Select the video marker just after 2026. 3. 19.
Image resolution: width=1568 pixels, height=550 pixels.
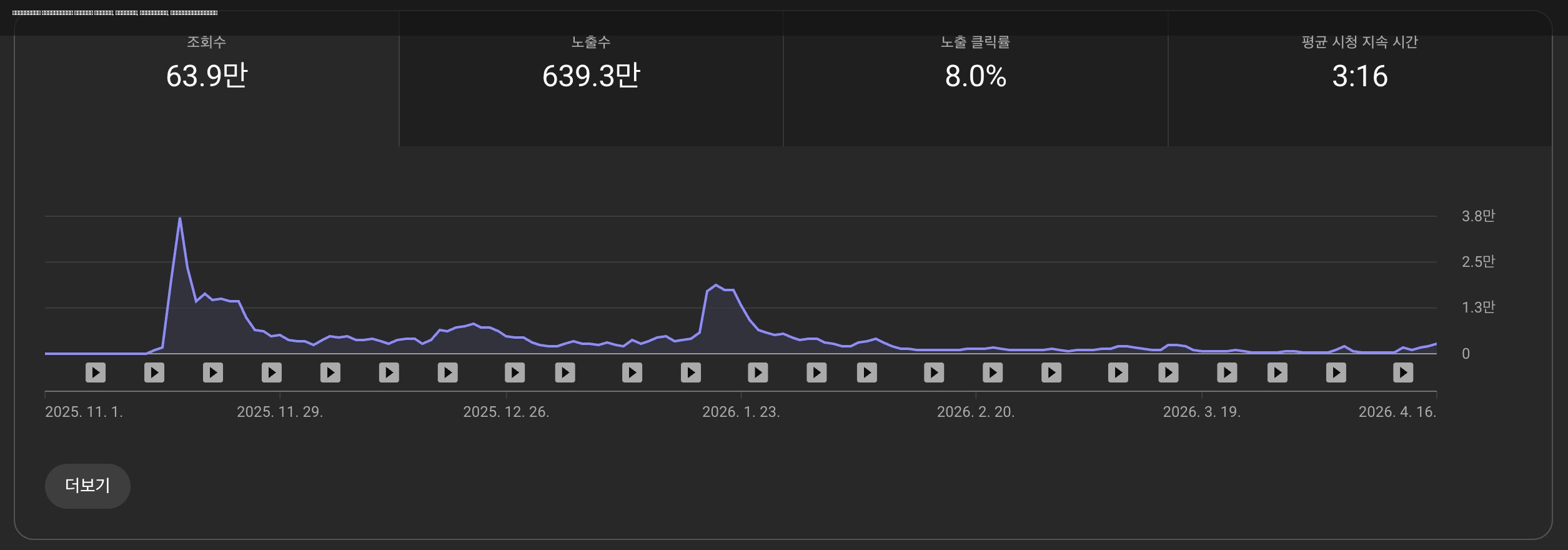point(1227,373)
